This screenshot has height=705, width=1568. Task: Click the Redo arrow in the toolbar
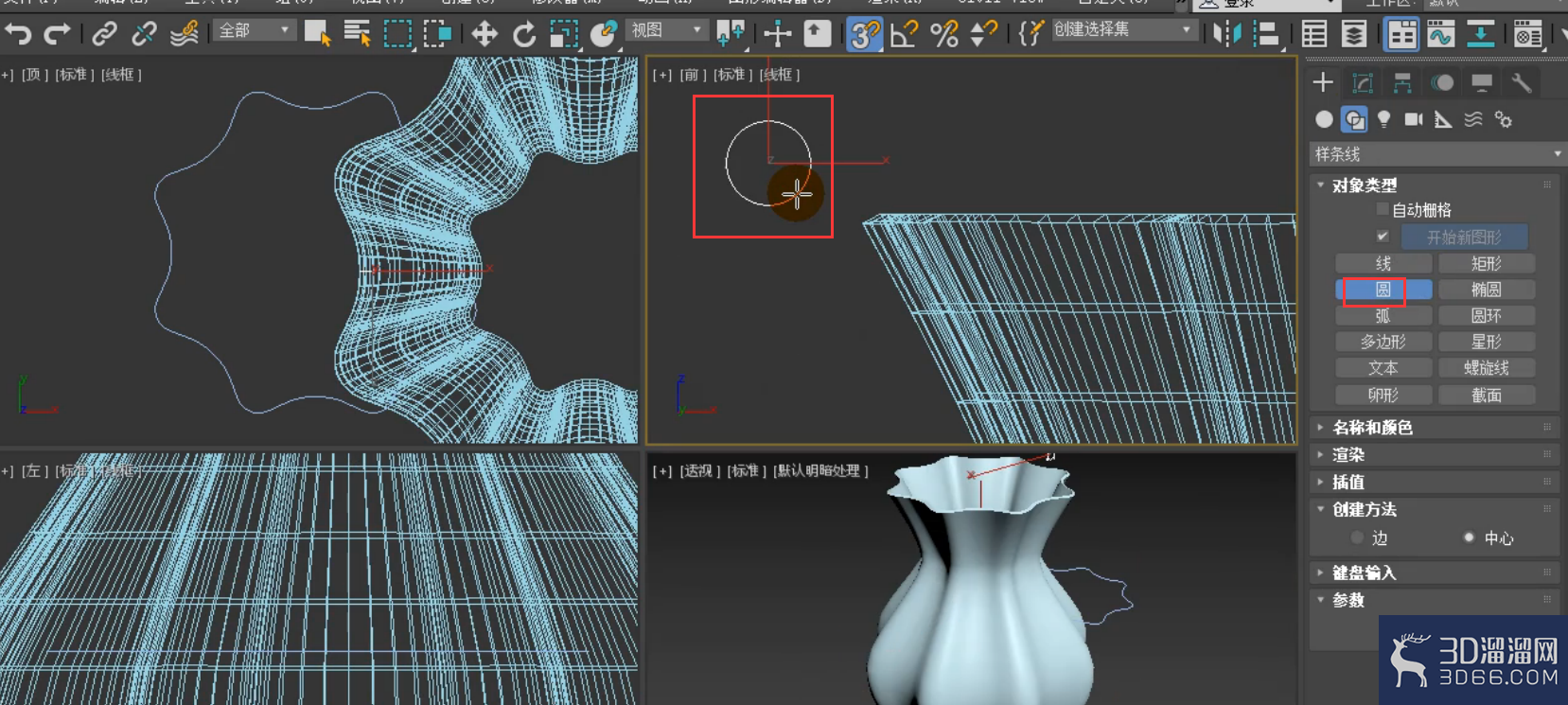coord(57,35)
